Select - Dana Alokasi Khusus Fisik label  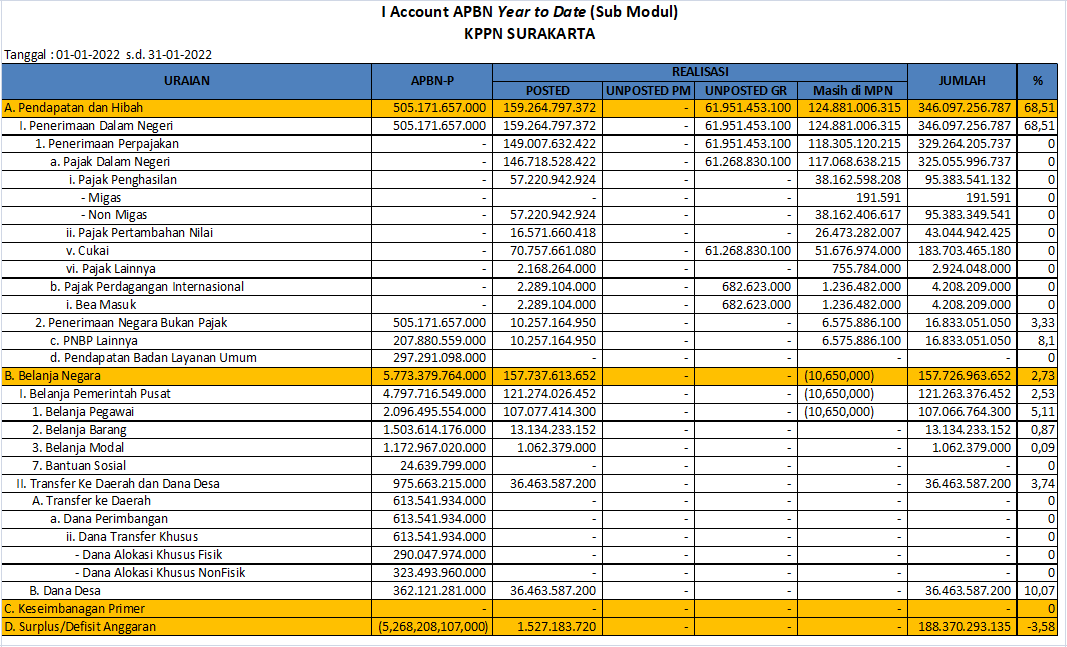(x=148, y=555)
